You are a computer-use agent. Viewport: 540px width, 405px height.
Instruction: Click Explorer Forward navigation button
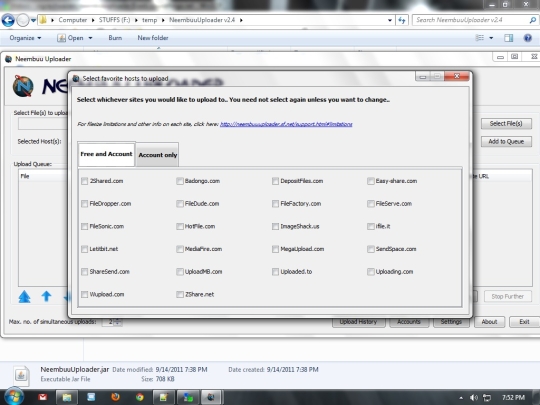(23, 20)
